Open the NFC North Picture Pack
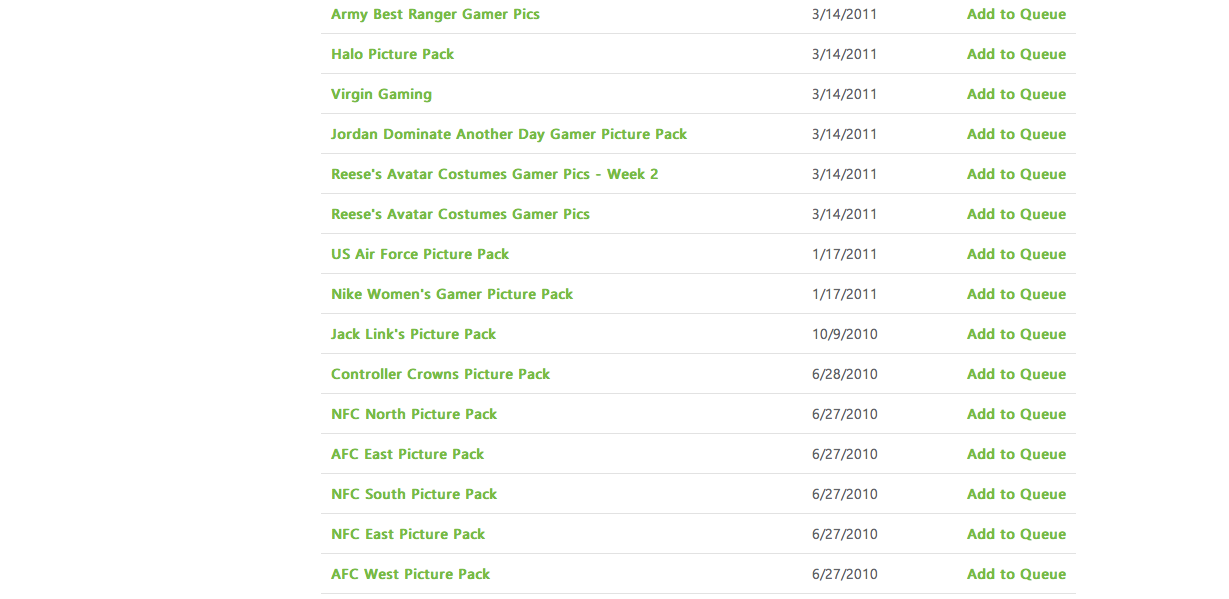Image resolution: width=1229 pixels, height=599 pixels. pos(414,414)
